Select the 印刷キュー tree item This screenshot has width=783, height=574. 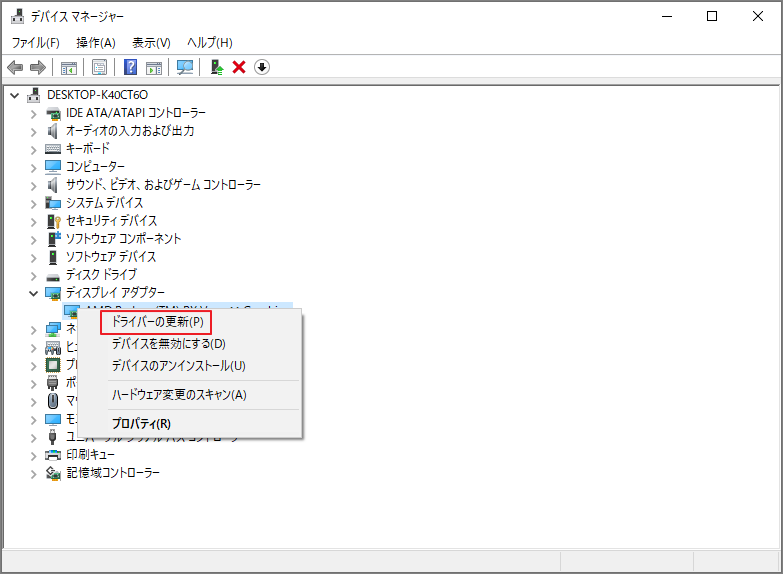[x=90, y=455]
